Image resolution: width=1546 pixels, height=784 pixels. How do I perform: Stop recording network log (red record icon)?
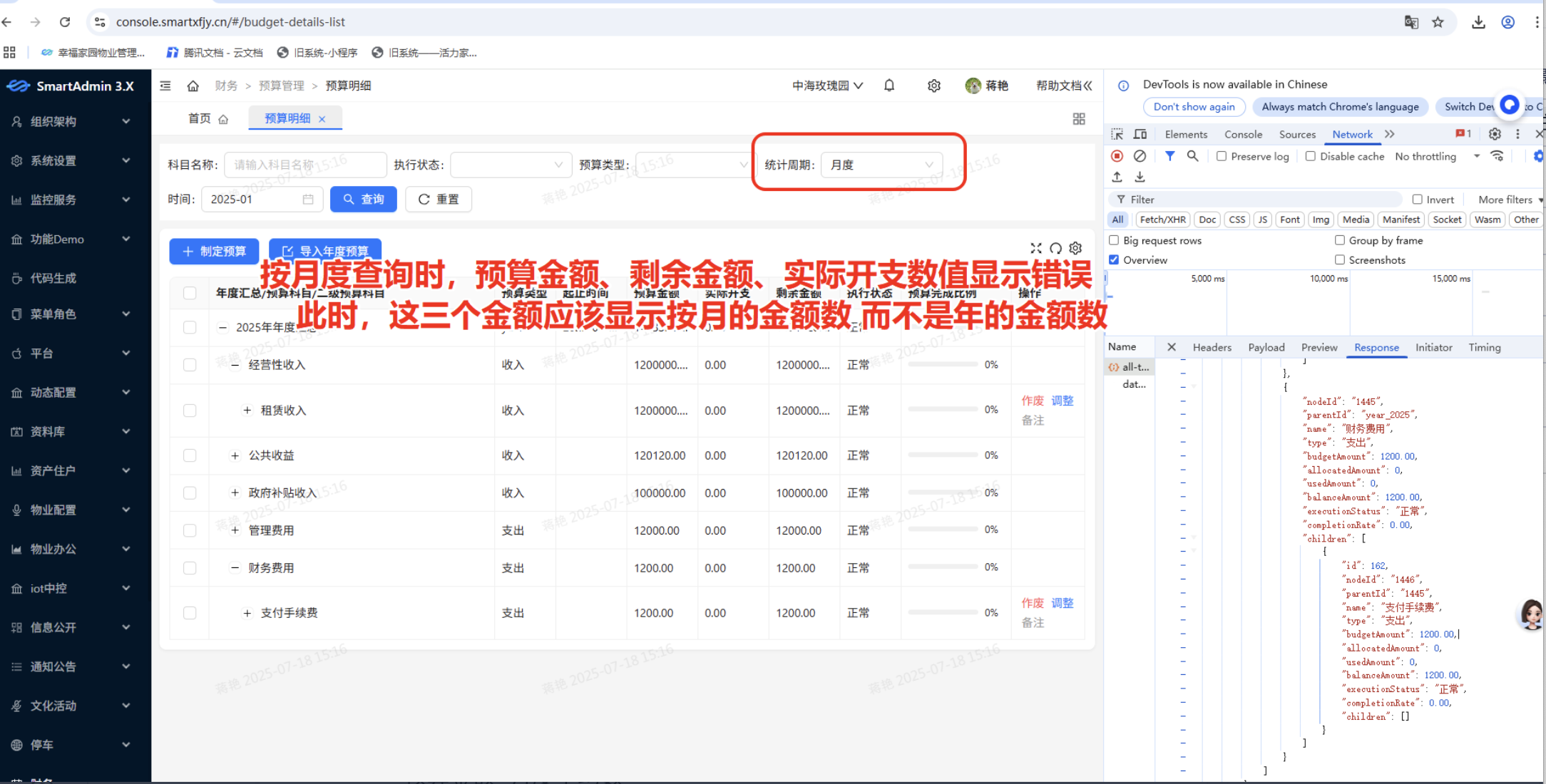click(x=1117, y=156)
